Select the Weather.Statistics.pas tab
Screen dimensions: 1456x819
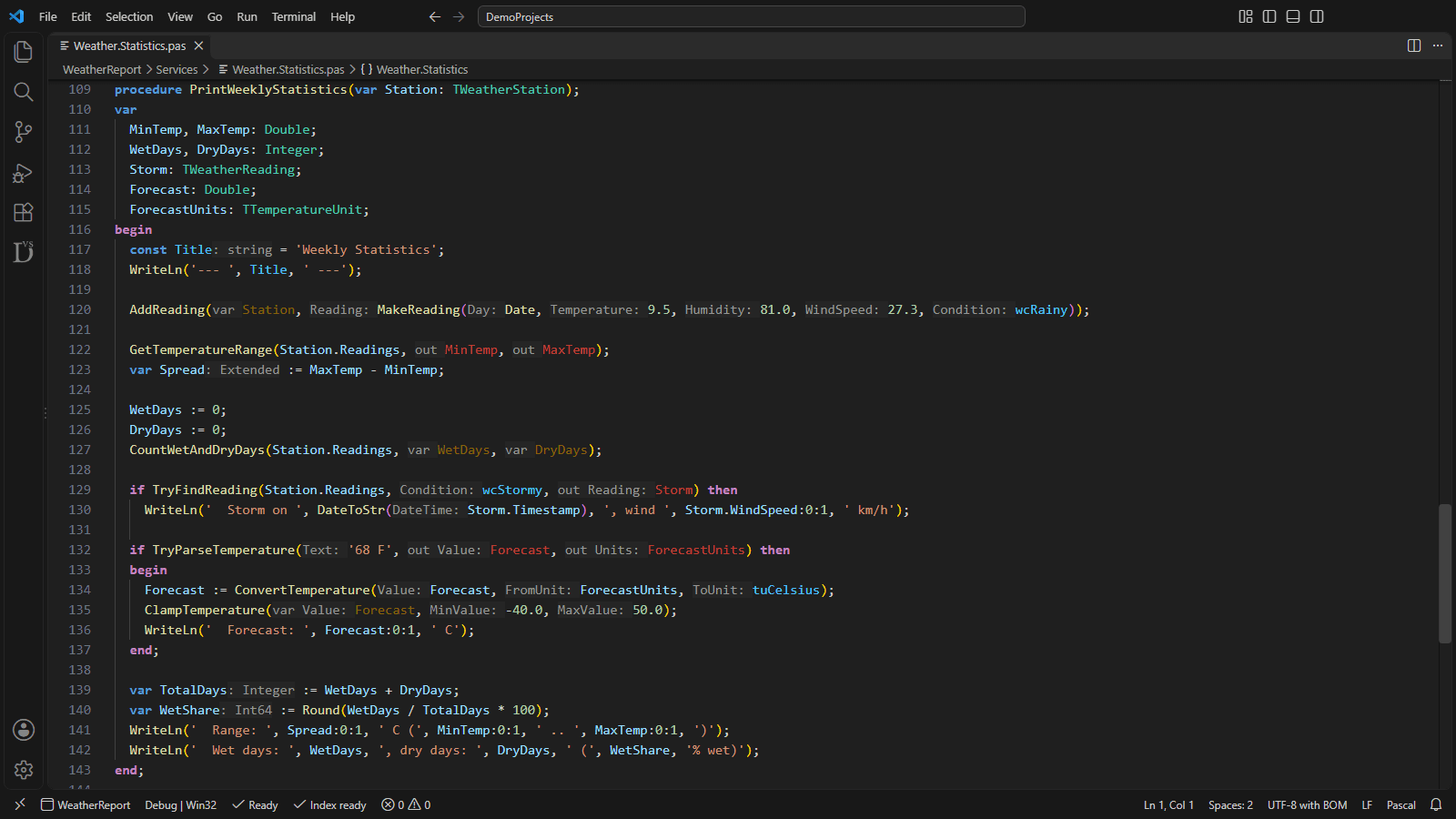pyautogui.click(x=129, y=45)
